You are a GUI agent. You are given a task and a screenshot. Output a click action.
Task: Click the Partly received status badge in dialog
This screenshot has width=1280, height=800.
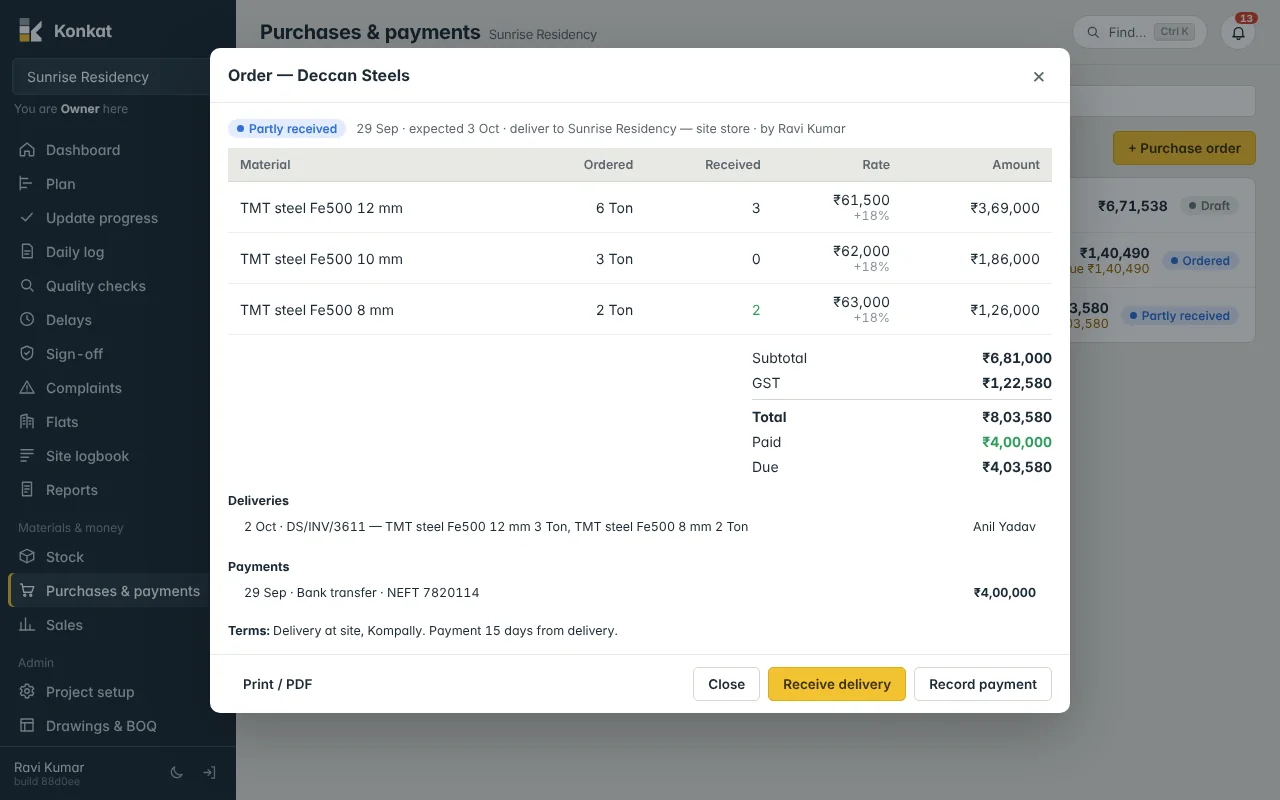pyautogui.click(x=287, y=129)
